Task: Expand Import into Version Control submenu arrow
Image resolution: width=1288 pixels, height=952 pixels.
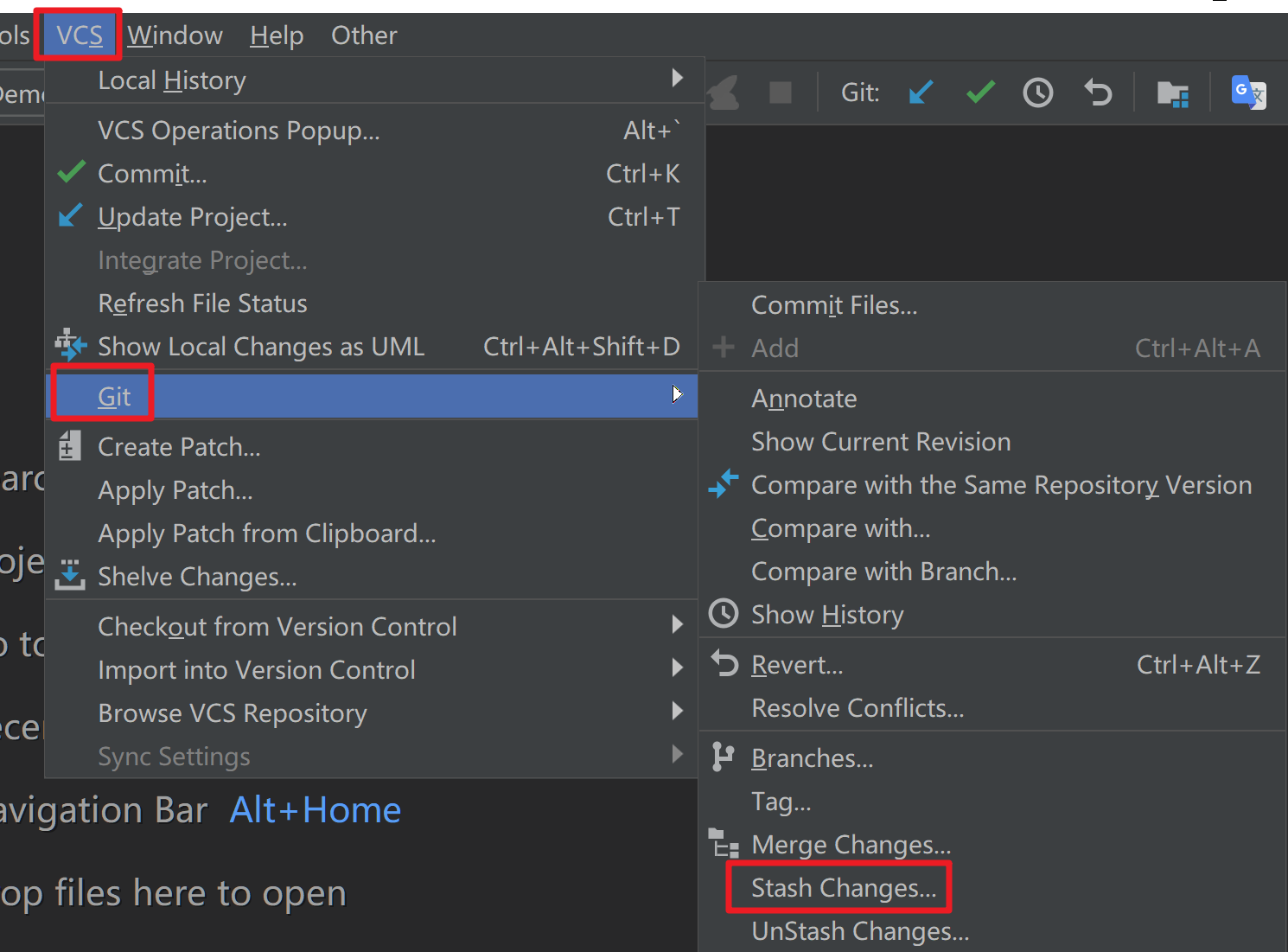Action: tap(678, 668)
